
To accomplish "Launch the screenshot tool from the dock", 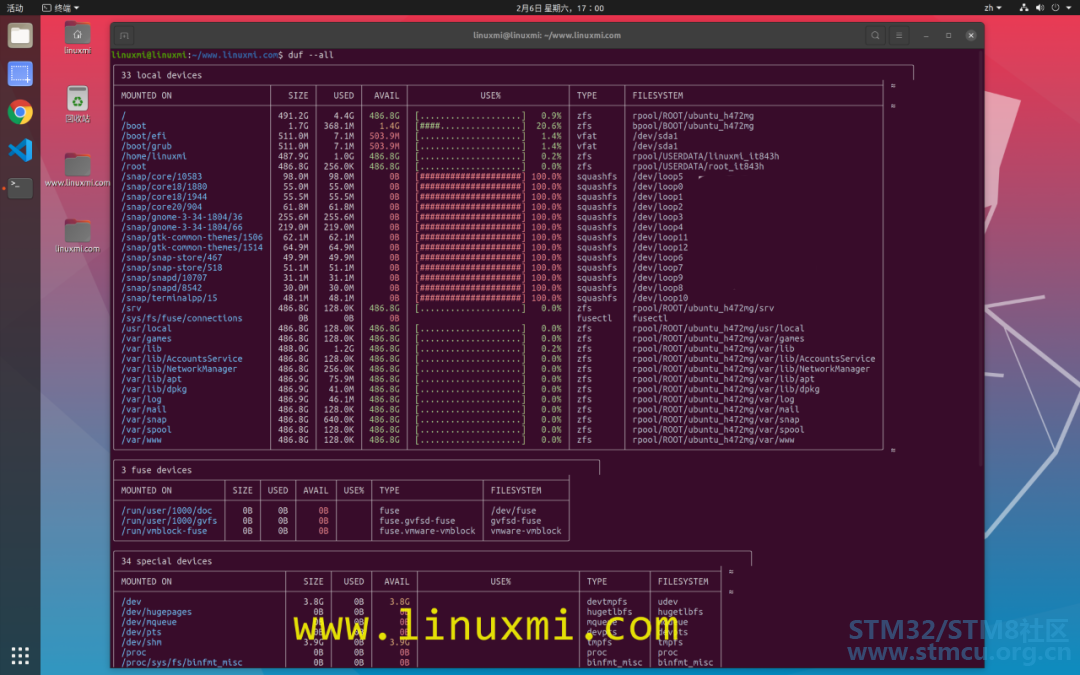I will click(20, 74).
